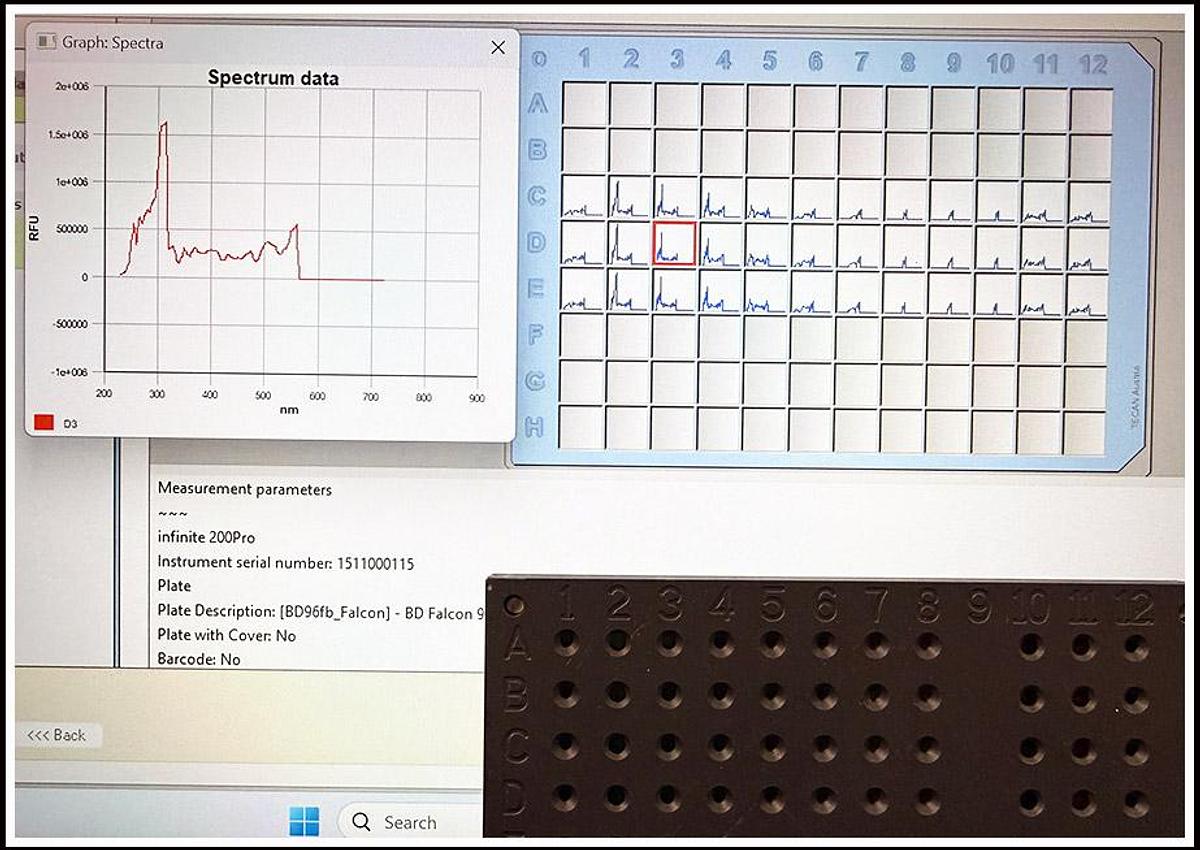Click the select-all circle in plate corner
Viewport: 1200px width, 850px height.
click(x=539, y=60)
